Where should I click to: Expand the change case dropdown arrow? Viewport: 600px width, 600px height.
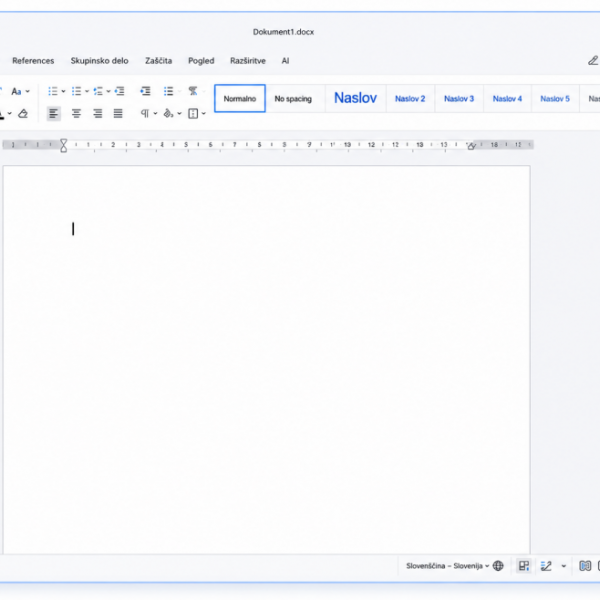click(28, 91)
